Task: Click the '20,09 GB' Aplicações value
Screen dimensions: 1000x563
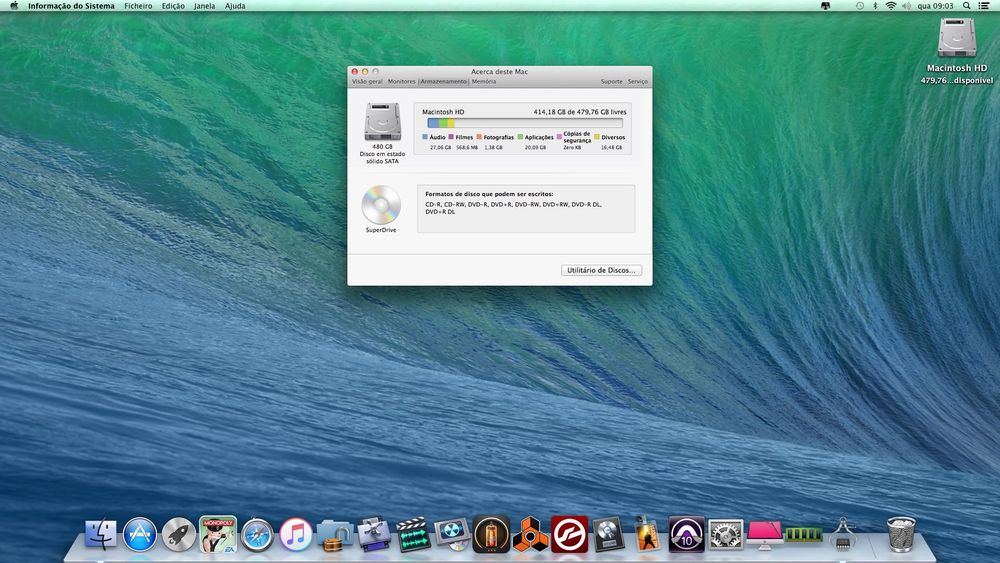Action: click(x=535, y=147)
